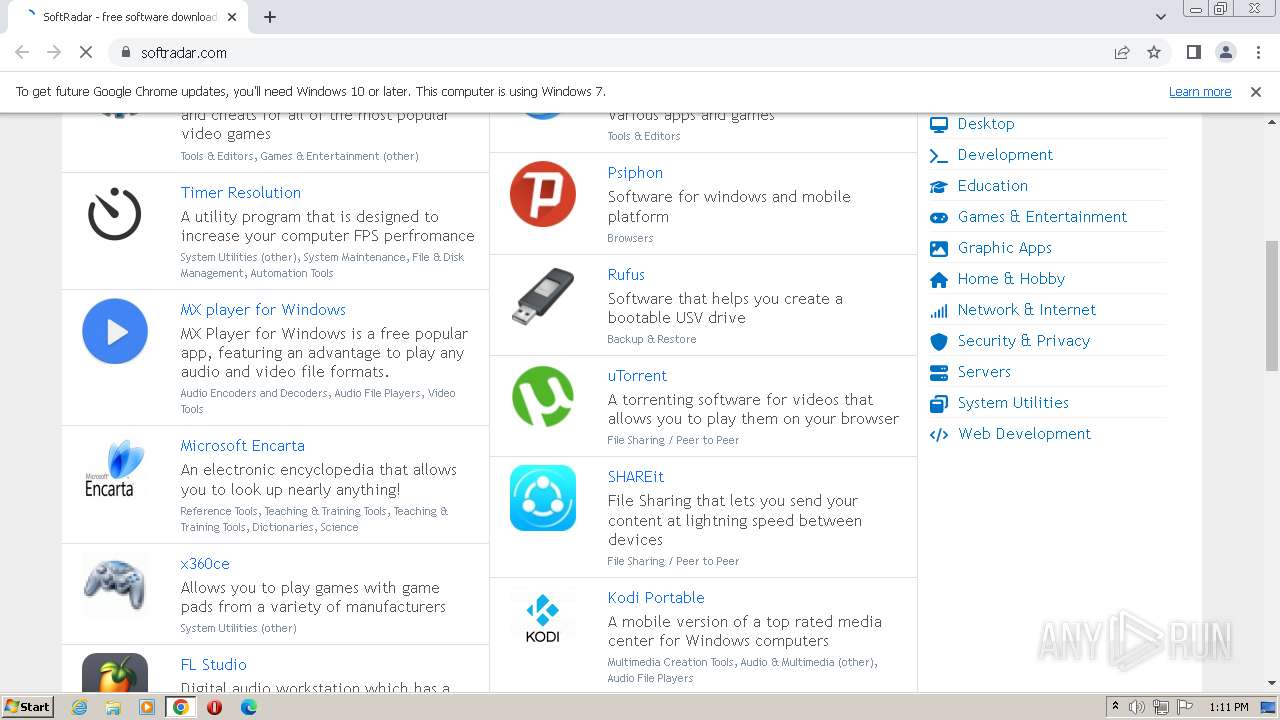Screen dimensions: 1280x720
Task: Open the Chrome side panel
Action: pyautogui.click(x=1193, y=52)
